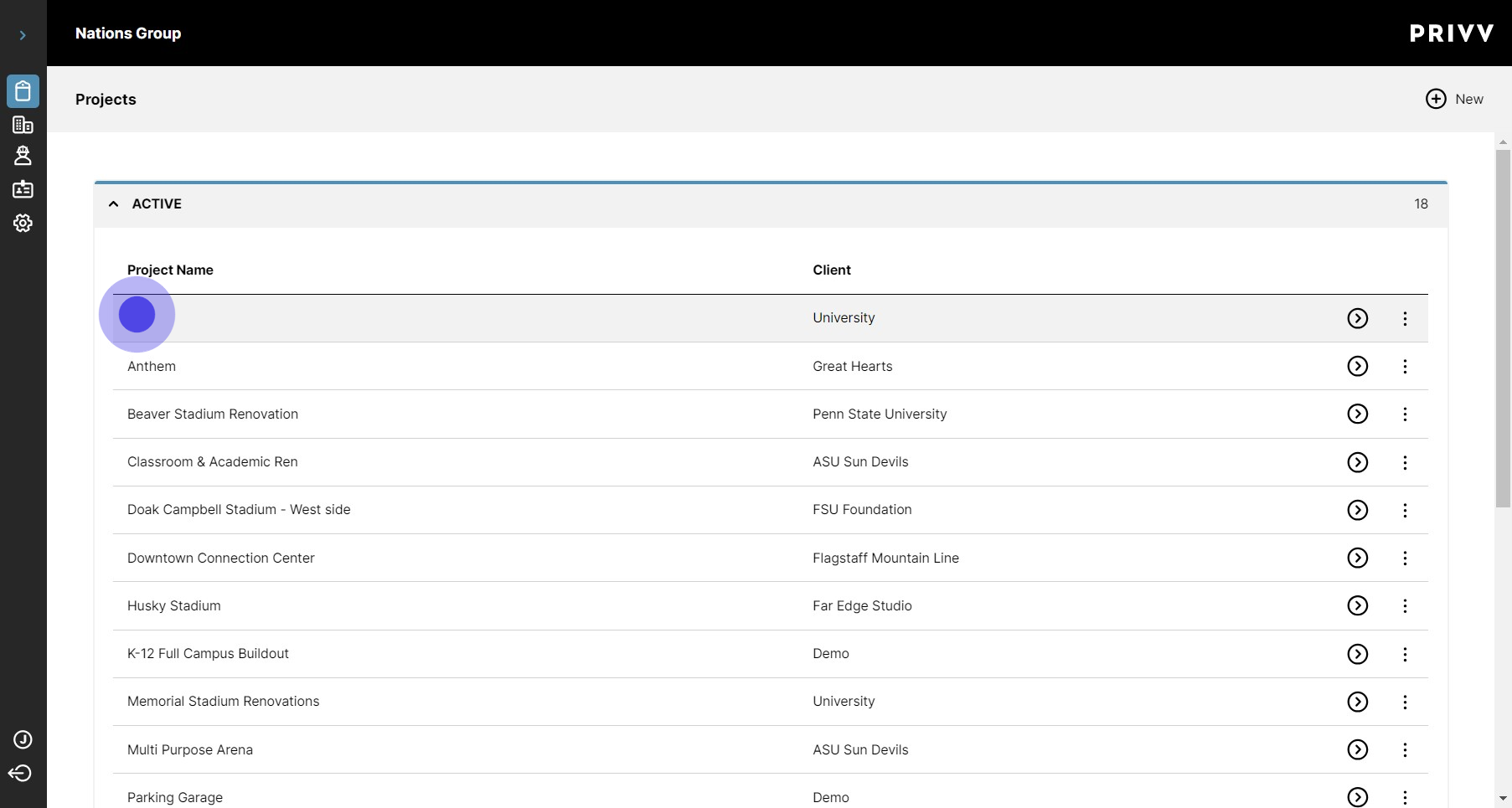This screenshot has height=808, width=1512.
Task: Open the ID card icon in sidebar
Action: (23, 189)
